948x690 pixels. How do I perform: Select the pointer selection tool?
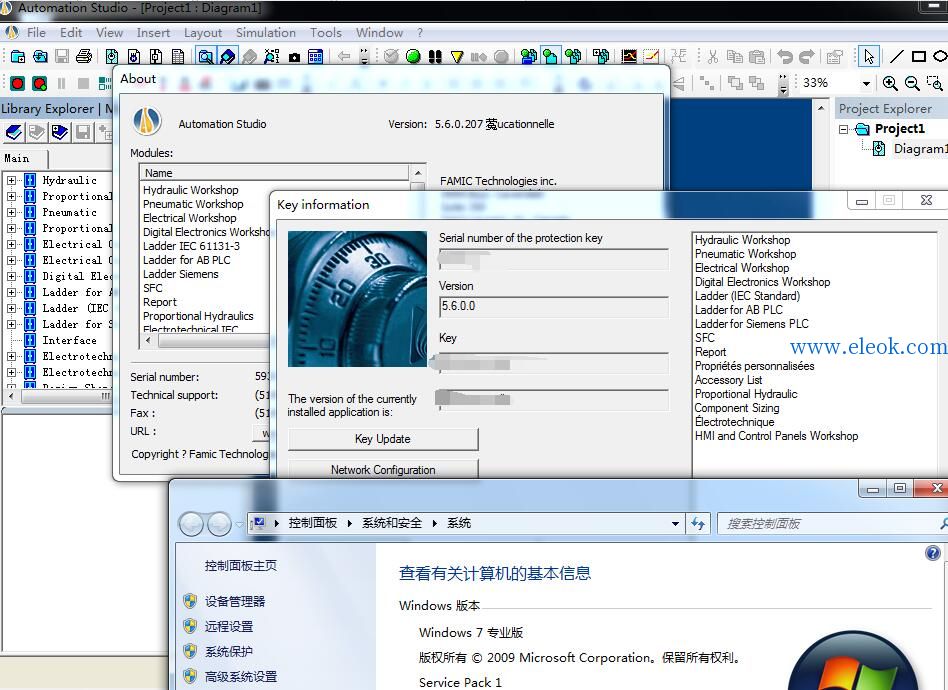869,57
